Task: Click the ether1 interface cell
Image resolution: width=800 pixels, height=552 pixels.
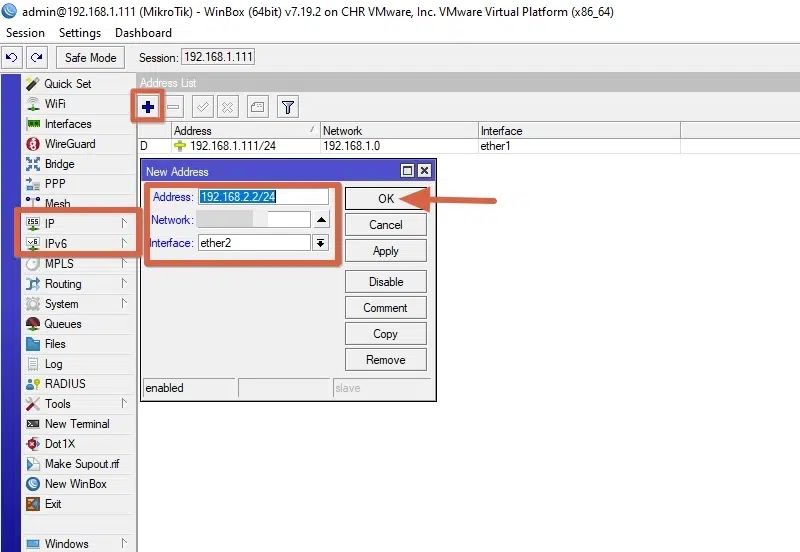Action: 579,146
